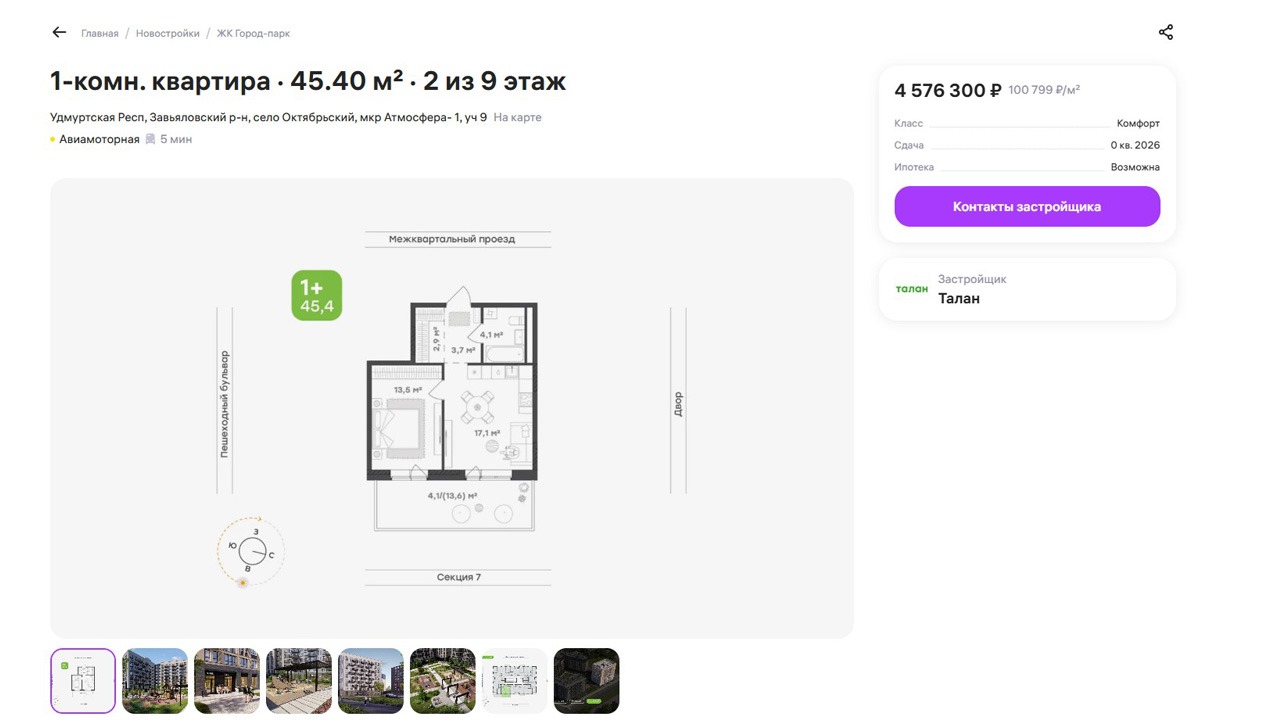Open the third thumbnail showing the building entrance
The image size is (1280, 720).
[227, 681]
